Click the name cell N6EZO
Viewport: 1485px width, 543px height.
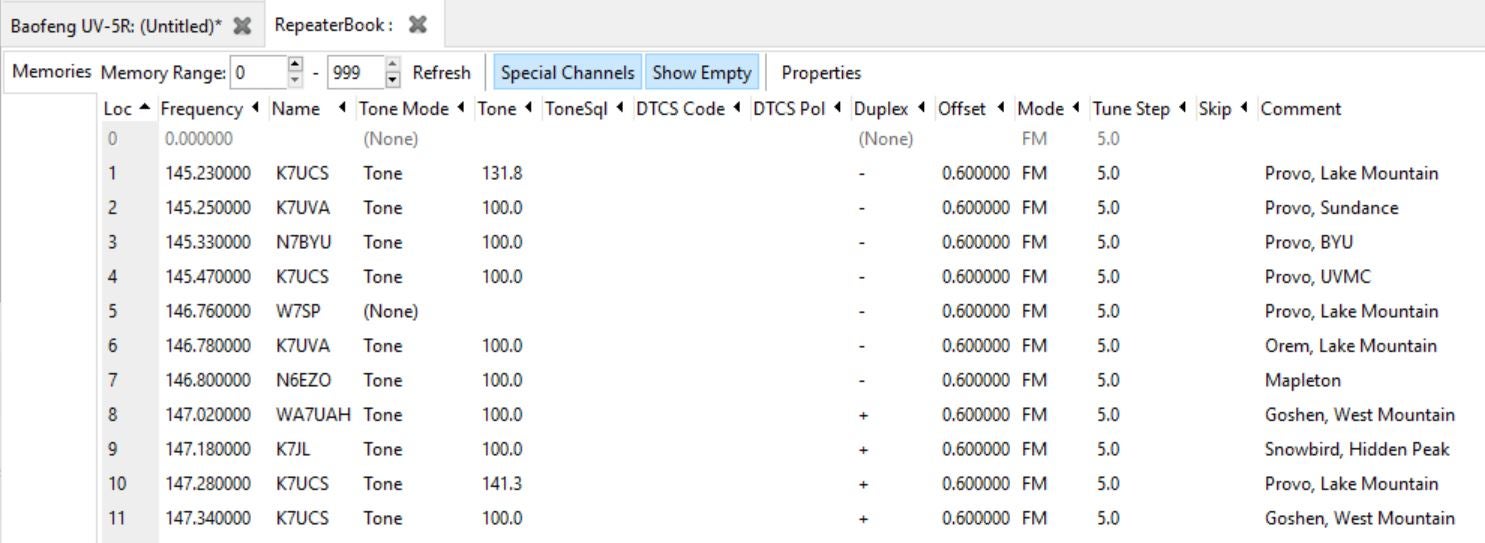click(x=303, y=380)
